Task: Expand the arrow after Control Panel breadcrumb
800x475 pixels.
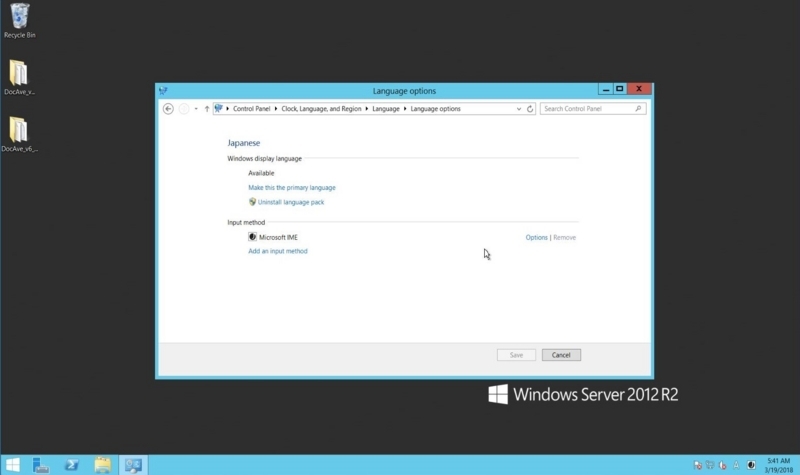Action: coord(276,109)
